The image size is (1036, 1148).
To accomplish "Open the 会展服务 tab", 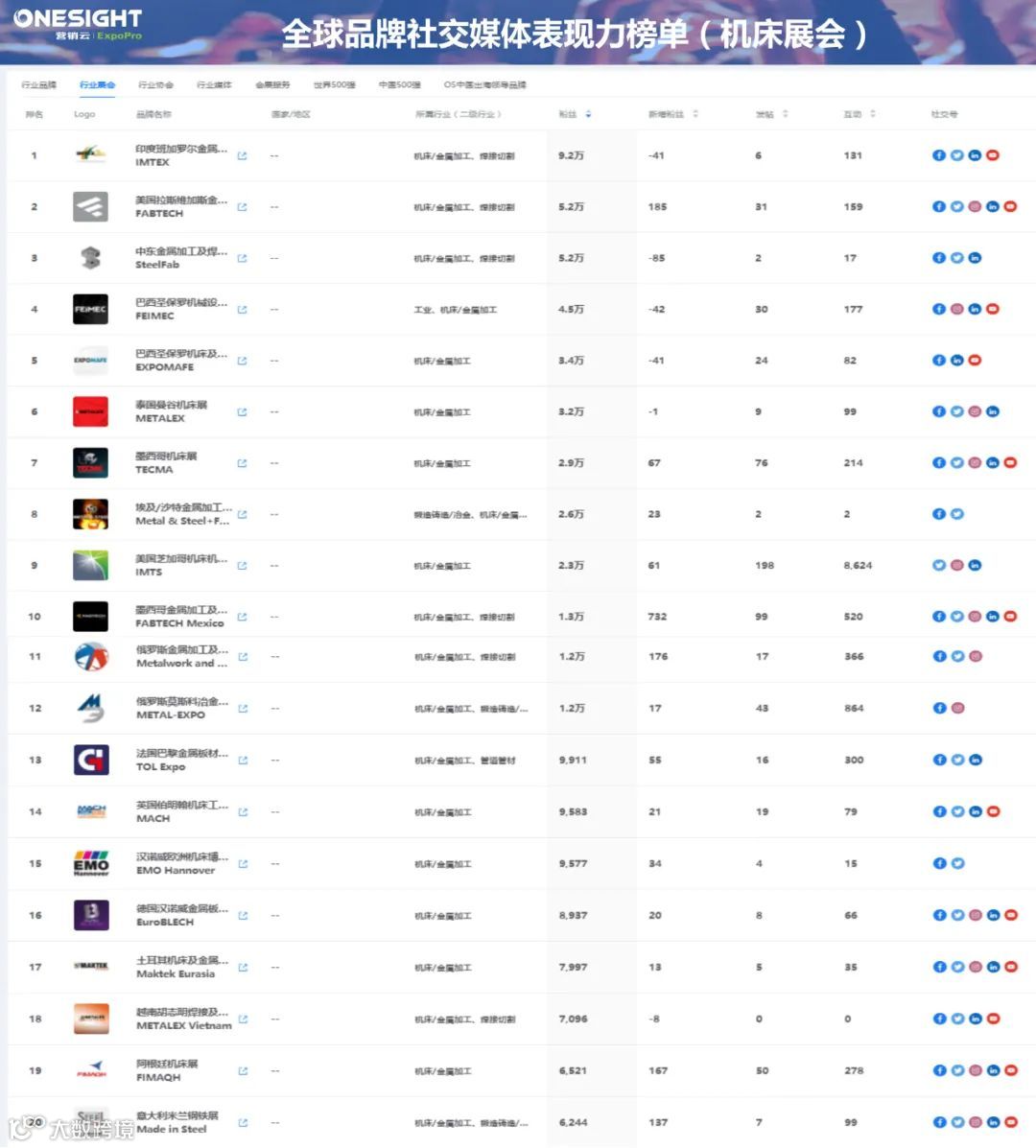I will 273,85.
